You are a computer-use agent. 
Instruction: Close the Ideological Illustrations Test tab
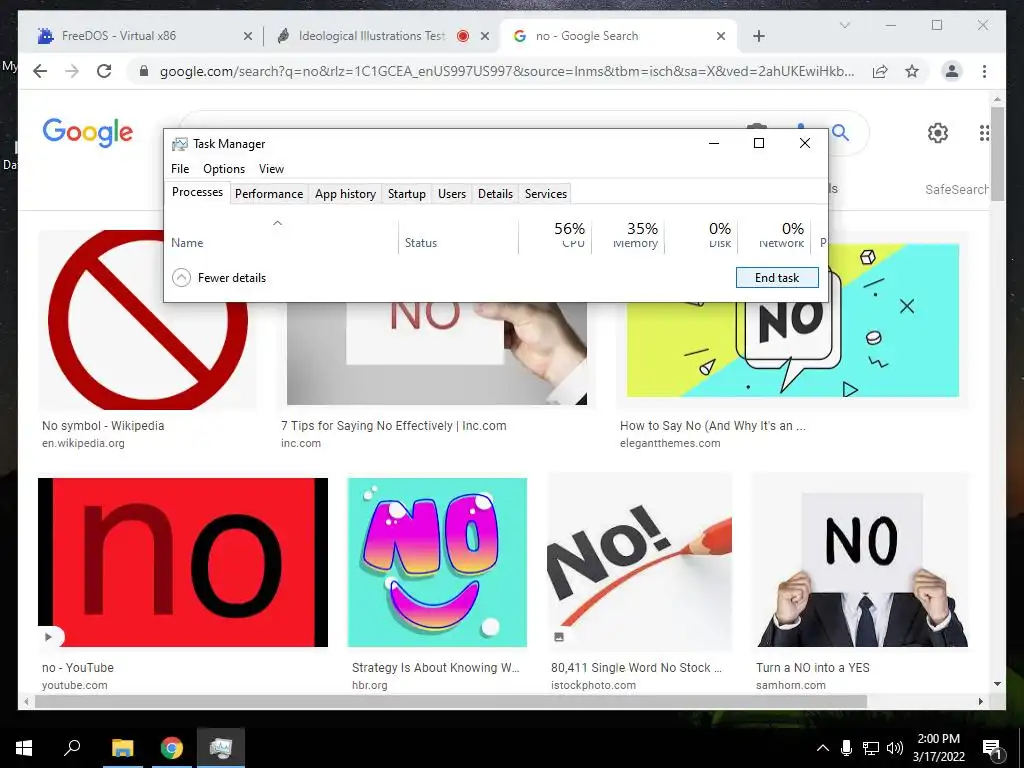(485, 36)
